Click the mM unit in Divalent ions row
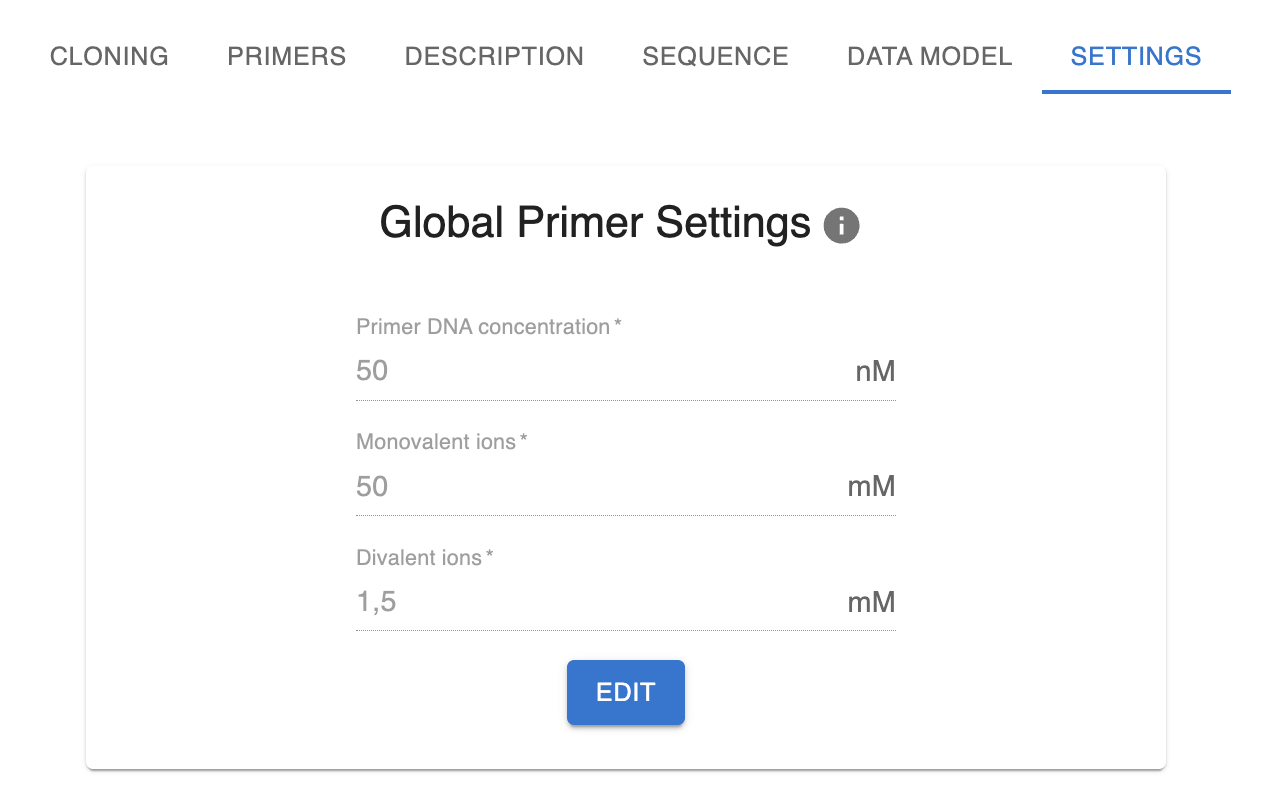 [871, 602]
